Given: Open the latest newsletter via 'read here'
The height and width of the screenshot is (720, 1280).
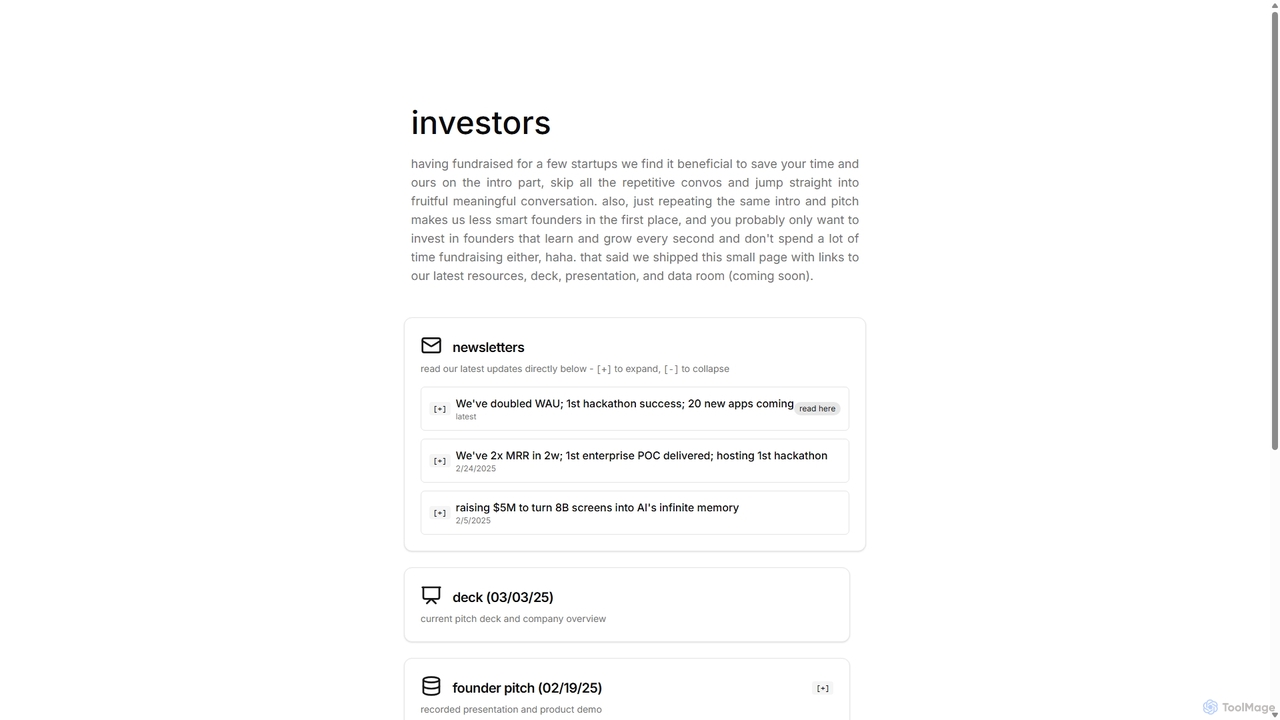Looking at the screenshot, I should (817, 408).
